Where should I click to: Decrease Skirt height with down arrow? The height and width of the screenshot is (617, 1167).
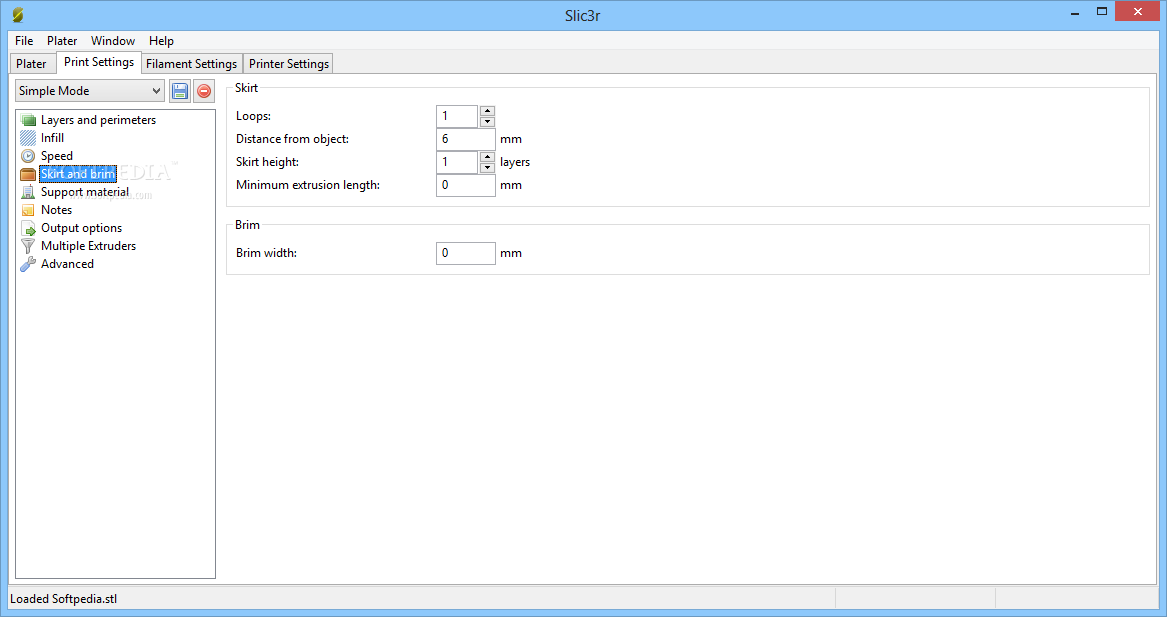[x=487, y=167]
